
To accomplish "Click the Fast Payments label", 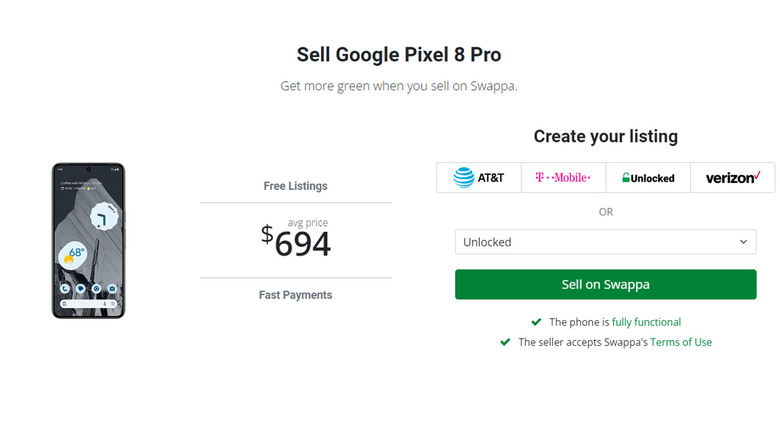I will tap(295, 295).
